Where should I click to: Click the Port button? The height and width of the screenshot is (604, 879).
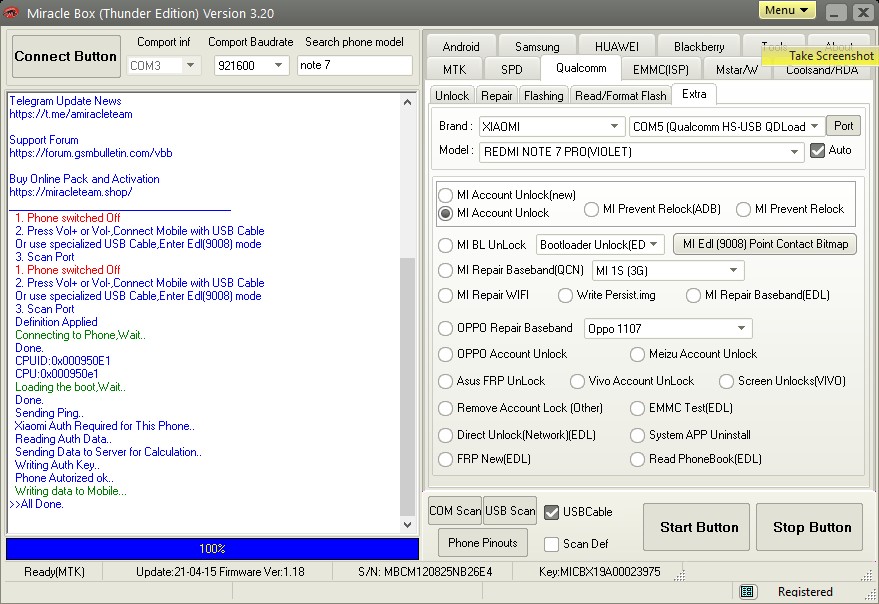click(843, 126)
